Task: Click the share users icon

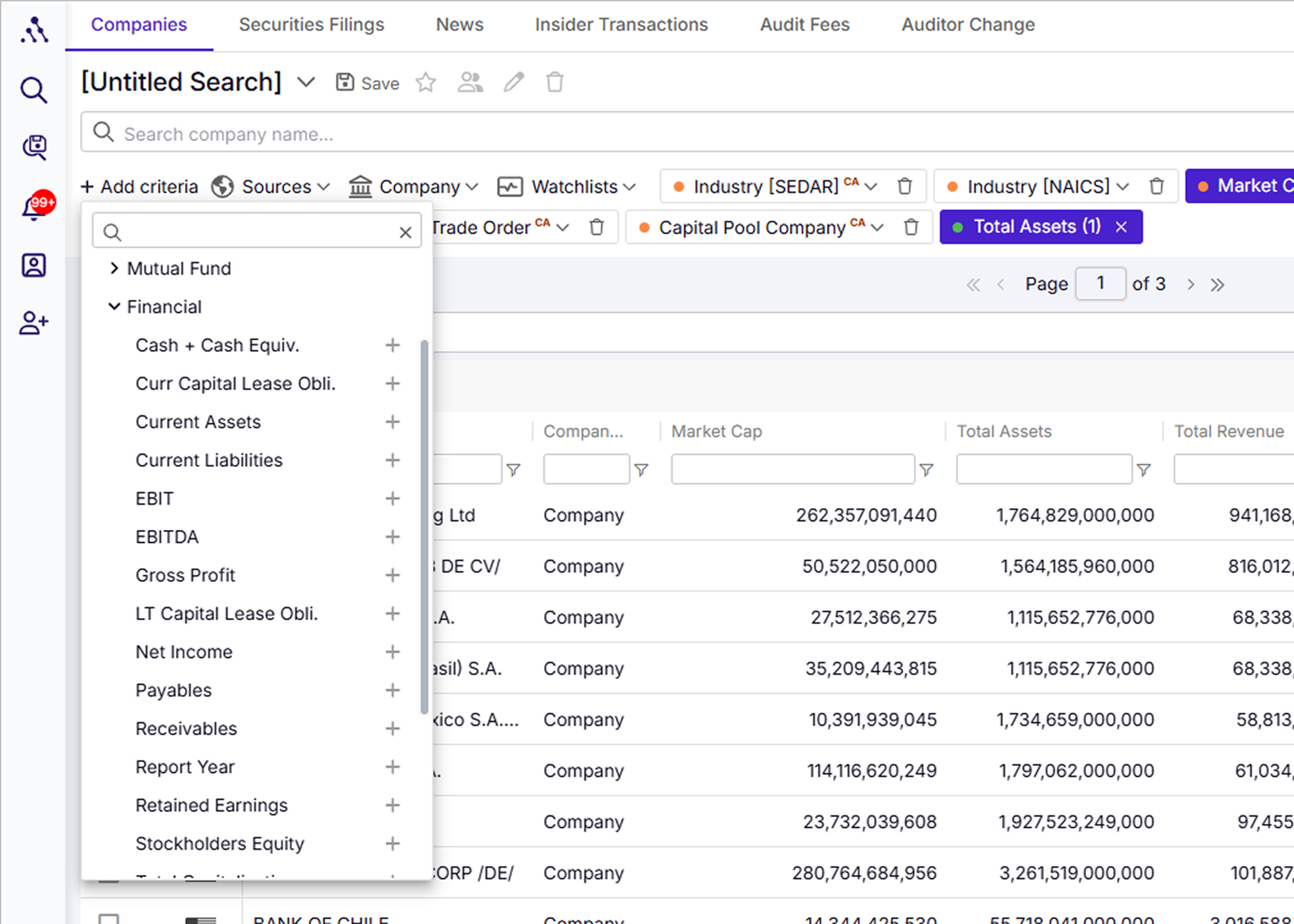Action: [470, 83]
